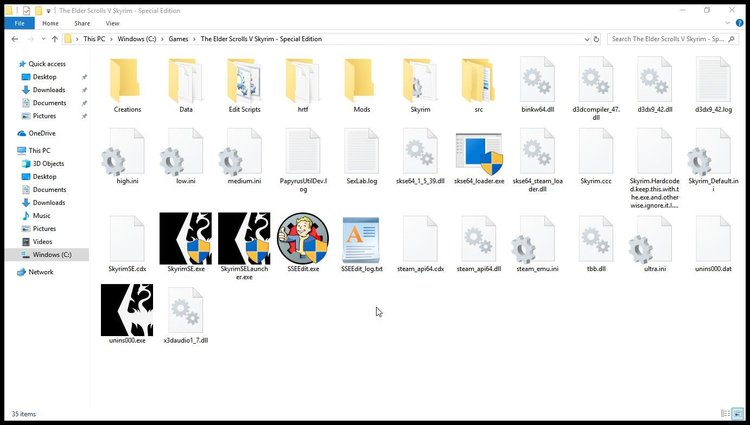Select the low.ini file
This screenshot has width=750, height=425.
pyautogui.click(x=186, y=156)
